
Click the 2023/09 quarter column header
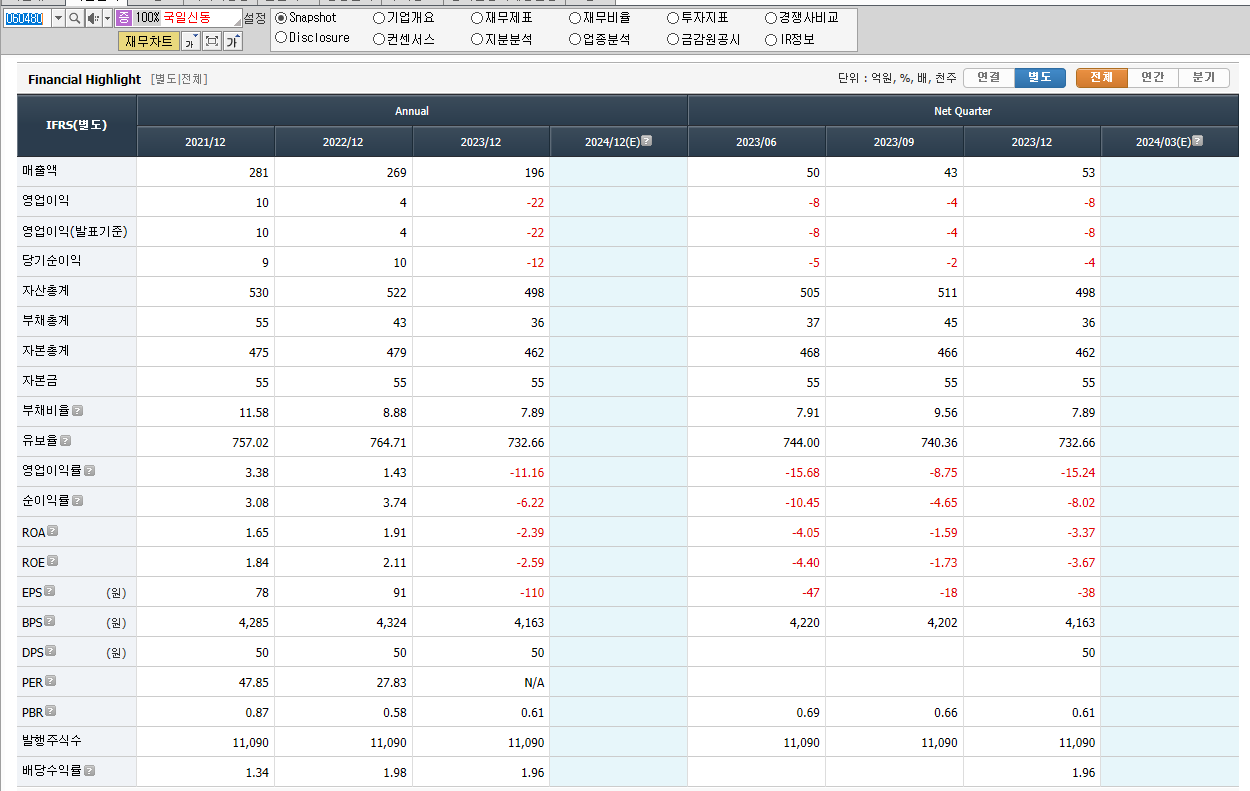(x=894, y=142)
